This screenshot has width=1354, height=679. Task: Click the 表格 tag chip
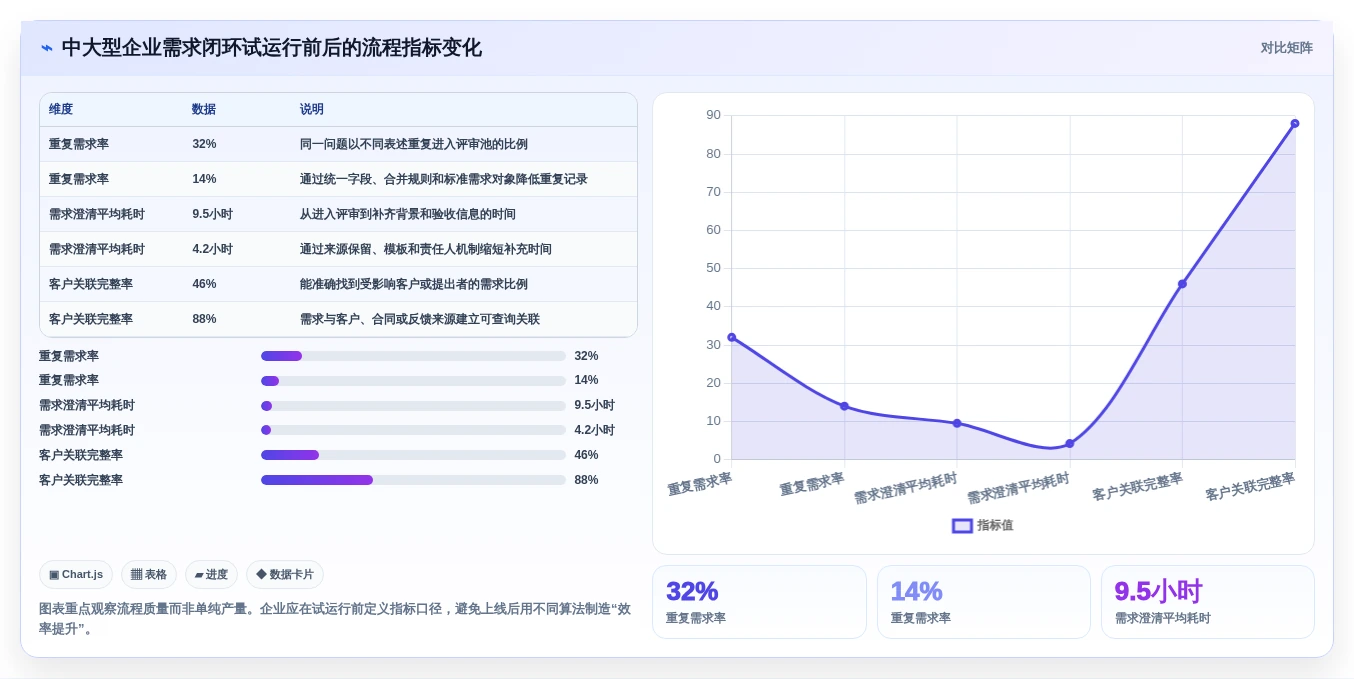click(149, 574)
